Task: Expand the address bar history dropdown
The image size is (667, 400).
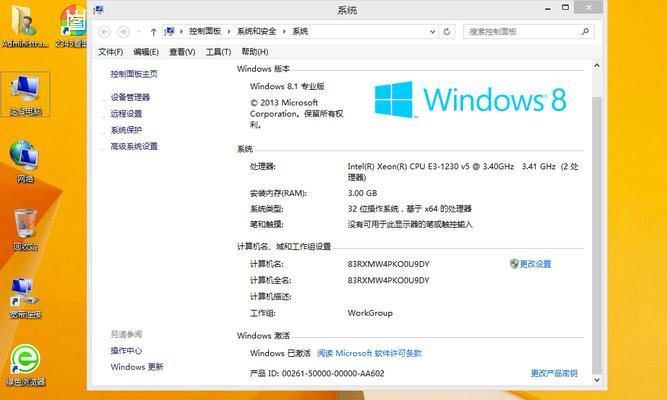Action: 432,31
